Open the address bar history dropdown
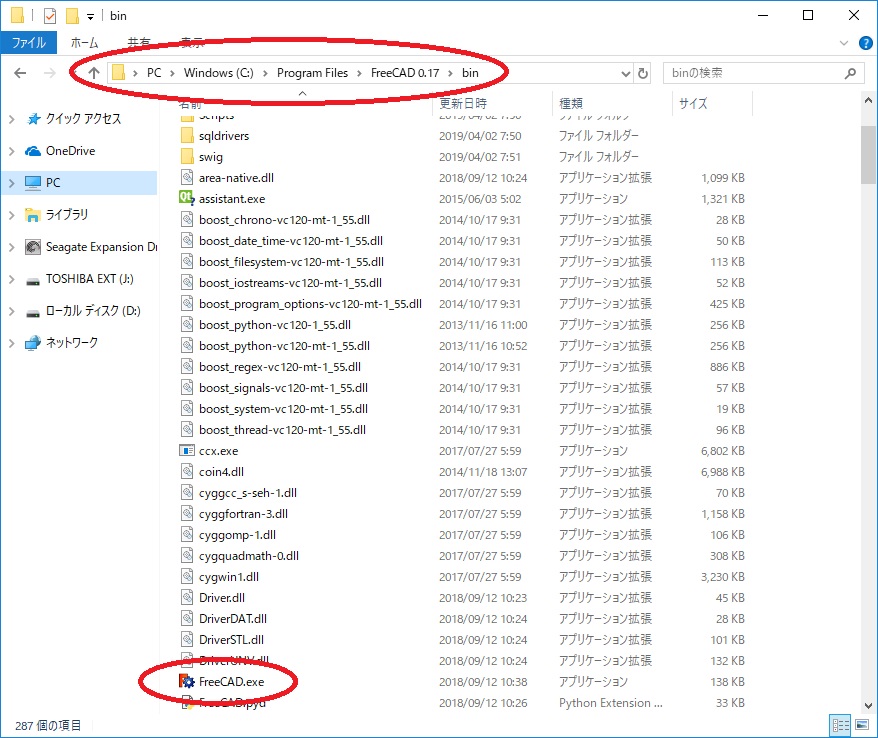The width and height of the screenshot is (878, 738). 625,73
